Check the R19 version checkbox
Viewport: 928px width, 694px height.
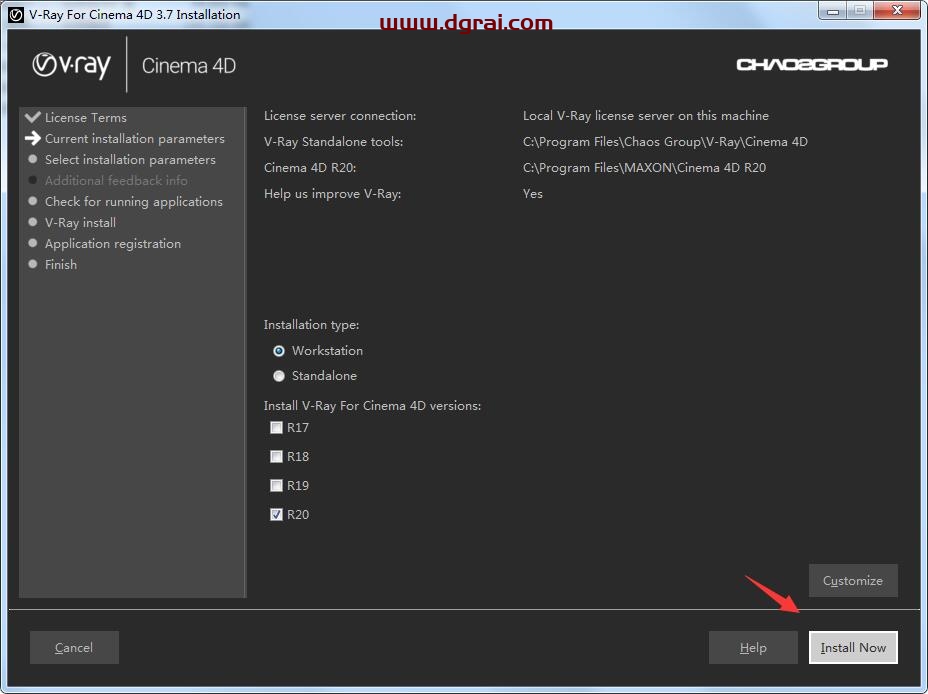[x=277, y=486]
